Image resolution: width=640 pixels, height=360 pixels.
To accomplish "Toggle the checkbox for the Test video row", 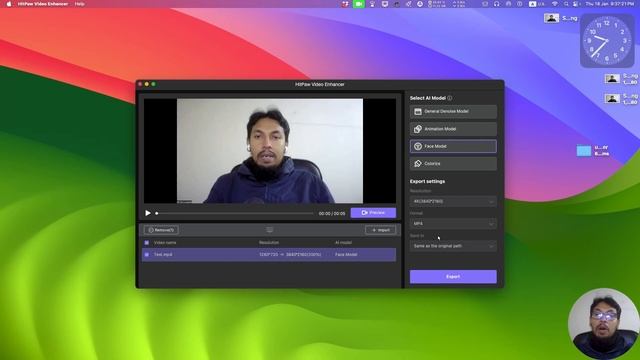I will [x=147, y=255].
